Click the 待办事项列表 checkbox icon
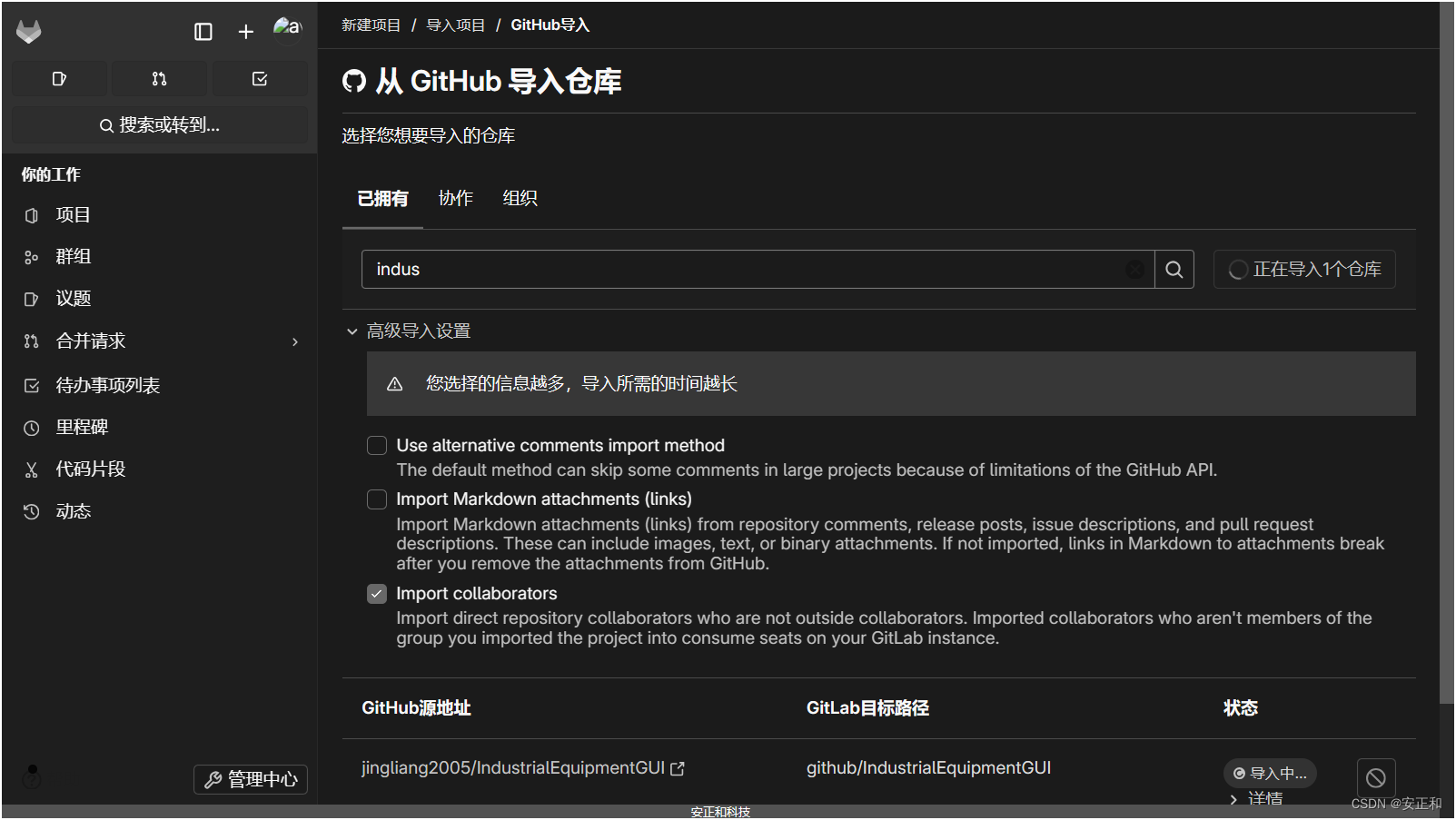The height and width of the screenshot is (820, 1456). 32,386
